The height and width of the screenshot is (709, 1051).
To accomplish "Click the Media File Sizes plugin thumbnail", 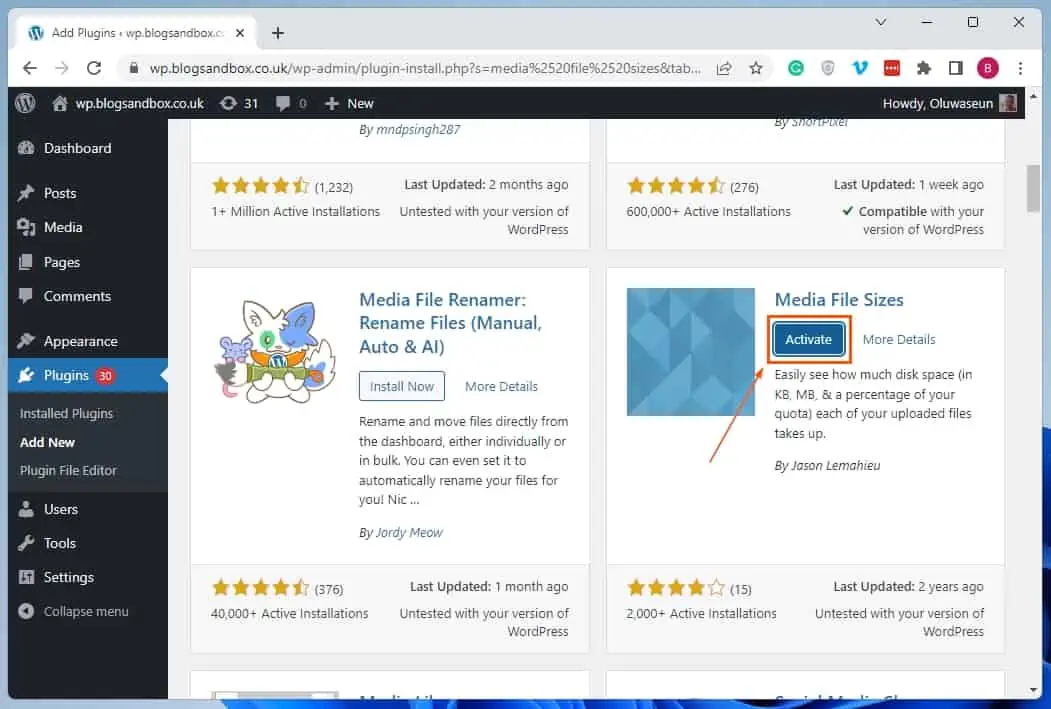I will (690, 352).
